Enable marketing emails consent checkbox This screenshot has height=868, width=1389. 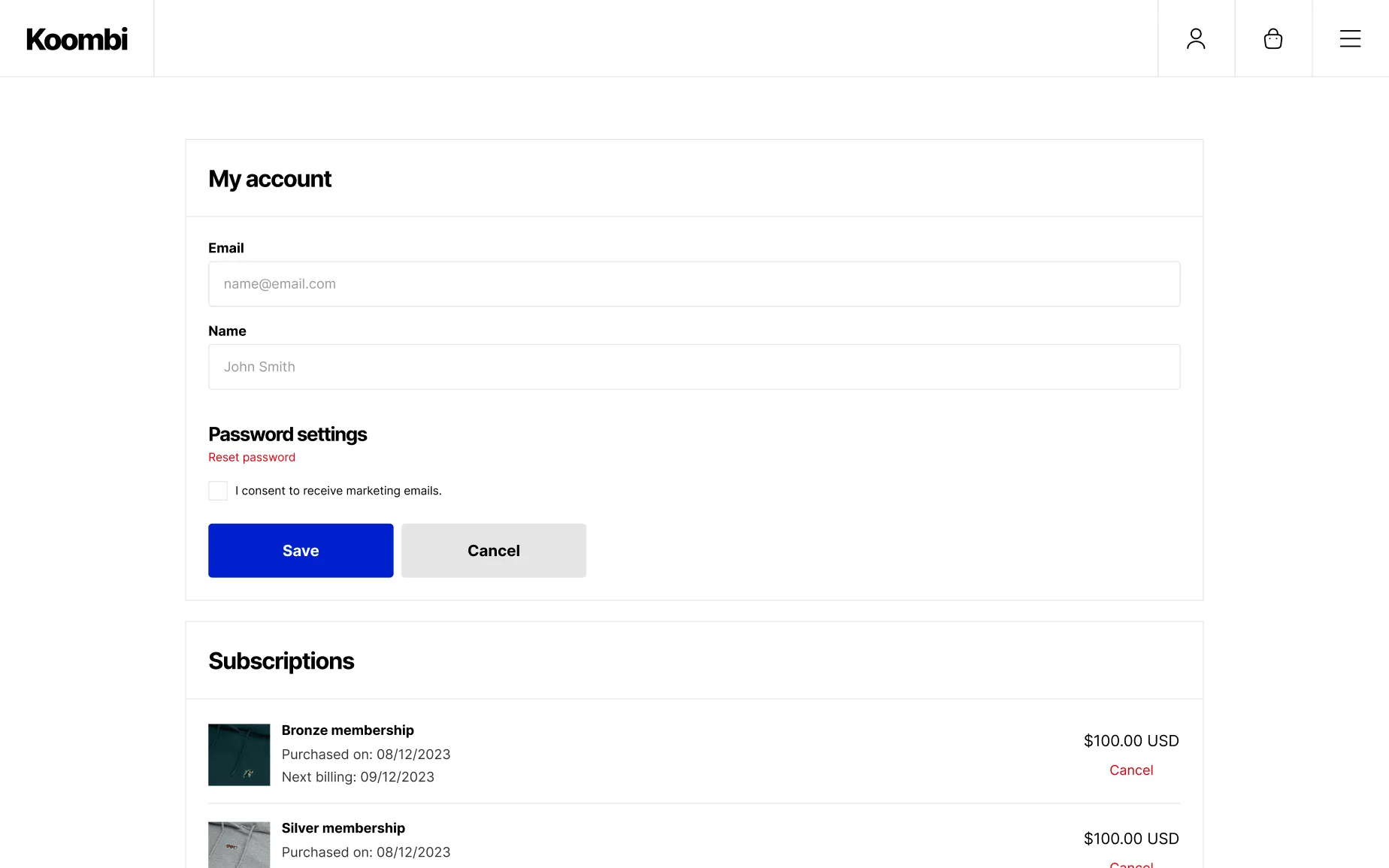coord(217,490)
